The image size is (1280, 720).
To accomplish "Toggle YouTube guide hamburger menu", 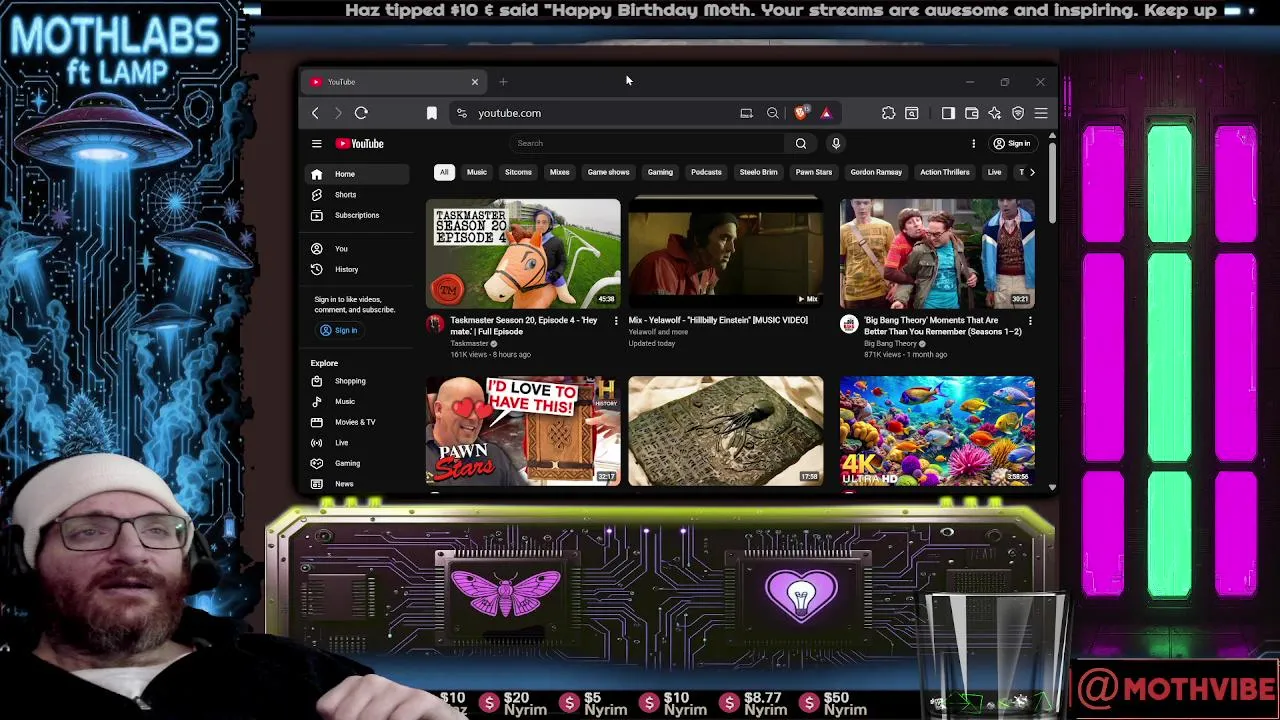I will [316, 143].
